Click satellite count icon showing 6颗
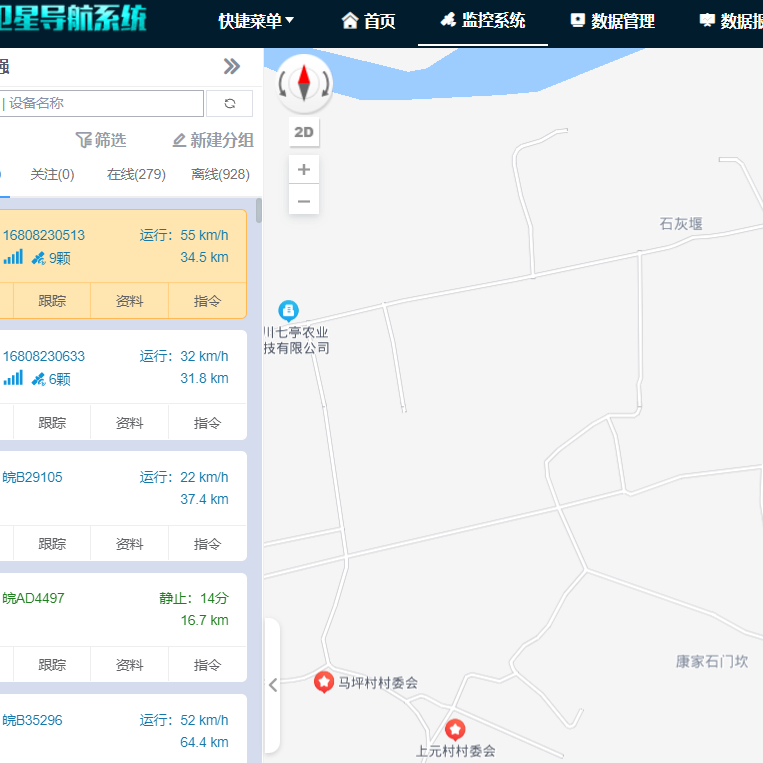The image size is (763, 763). [x=38, y=379]
